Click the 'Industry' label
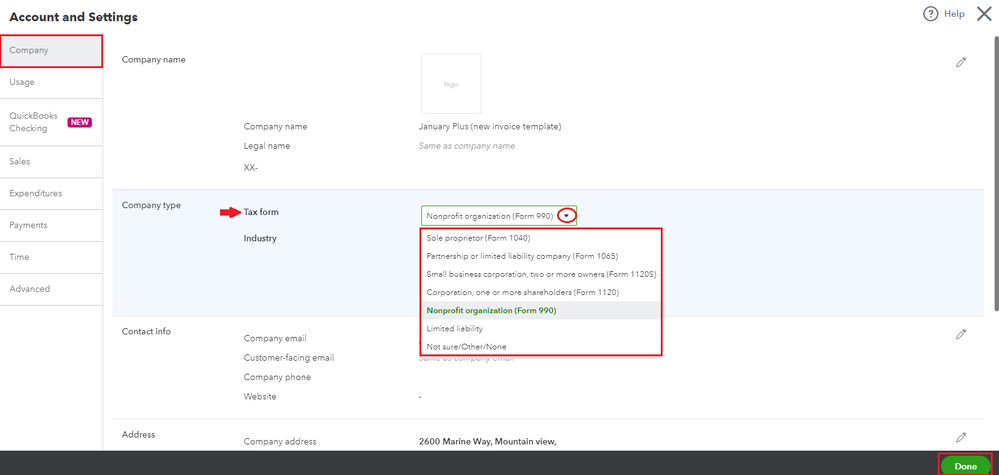The width and height of the screenshot is (999, 475). click(x=260, y=238)
